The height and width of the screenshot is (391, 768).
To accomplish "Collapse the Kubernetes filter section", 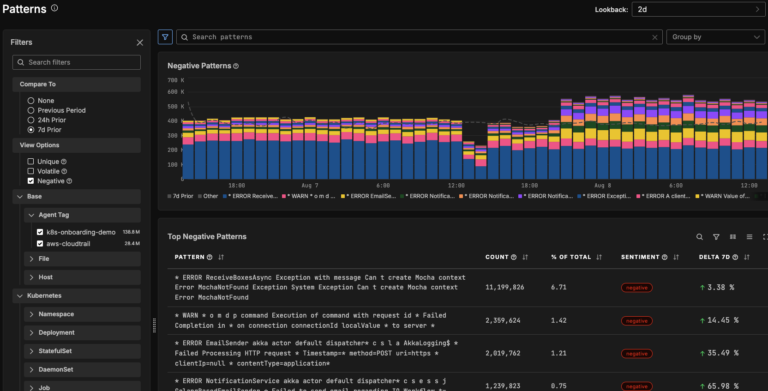I will pyautogui.click(x=76, y=296).
